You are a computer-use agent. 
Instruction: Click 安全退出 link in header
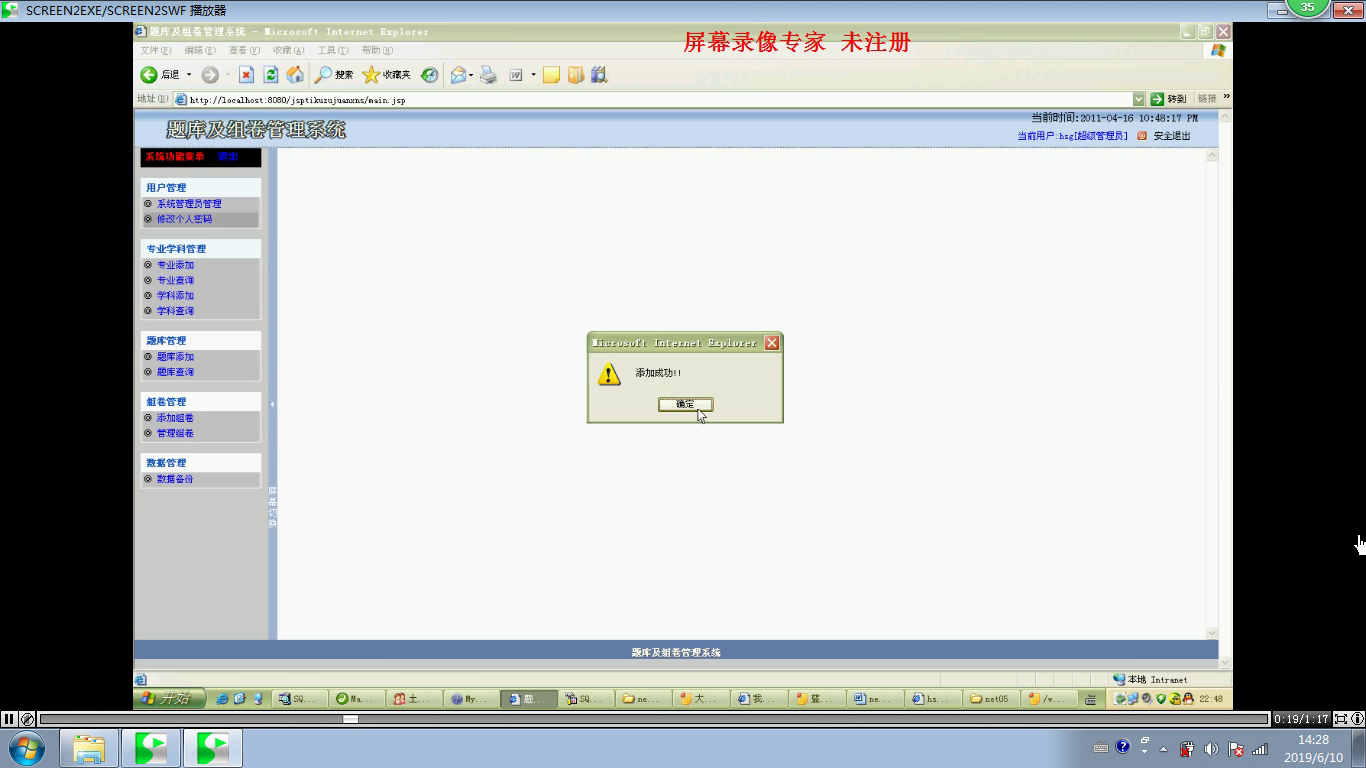pyautogui.click(x=1172, y=136)
